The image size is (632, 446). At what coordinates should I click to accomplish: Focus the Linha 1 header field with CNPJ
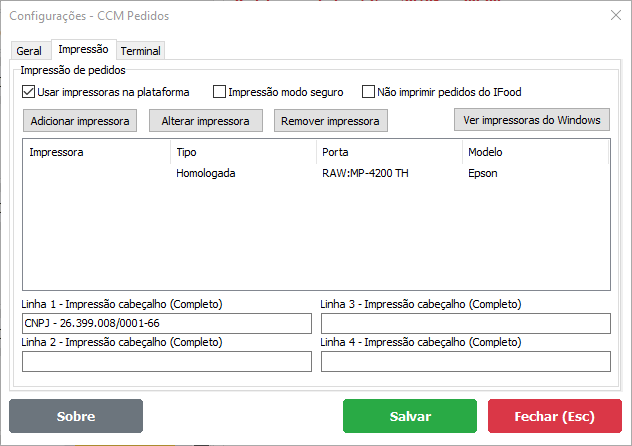(x=166, y=324)
